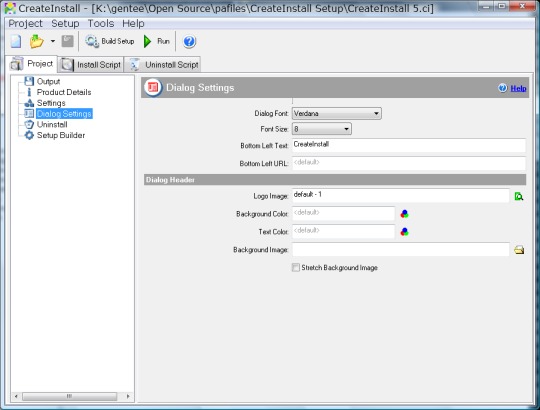Select Setup Builder in the tree
The height and width of the screenshot is (410, 540).
[61, 135]
